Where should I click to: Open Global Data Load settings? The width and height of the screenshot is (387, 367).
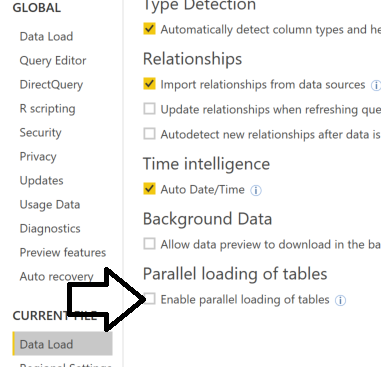tap(46, 36)
